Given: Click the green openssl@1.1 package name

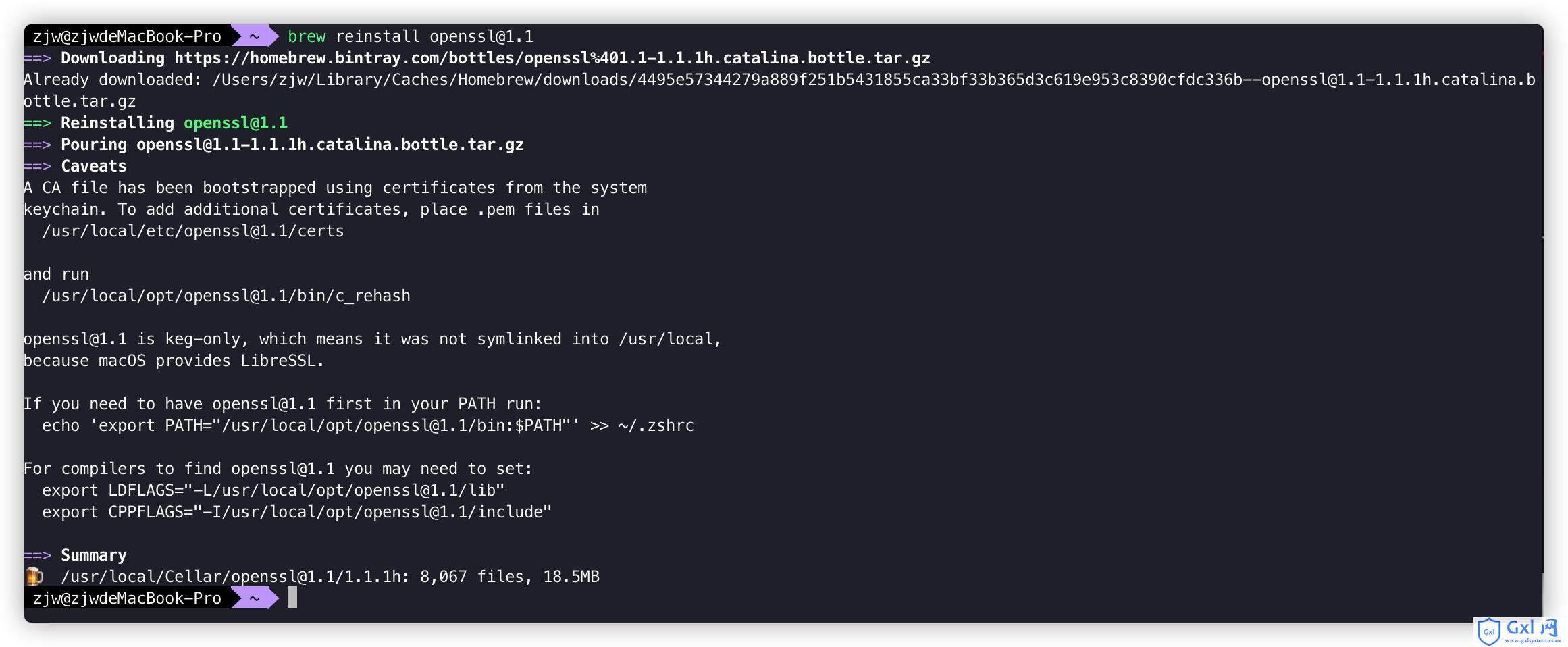Looking at the screenshot, I should point(236,123).
